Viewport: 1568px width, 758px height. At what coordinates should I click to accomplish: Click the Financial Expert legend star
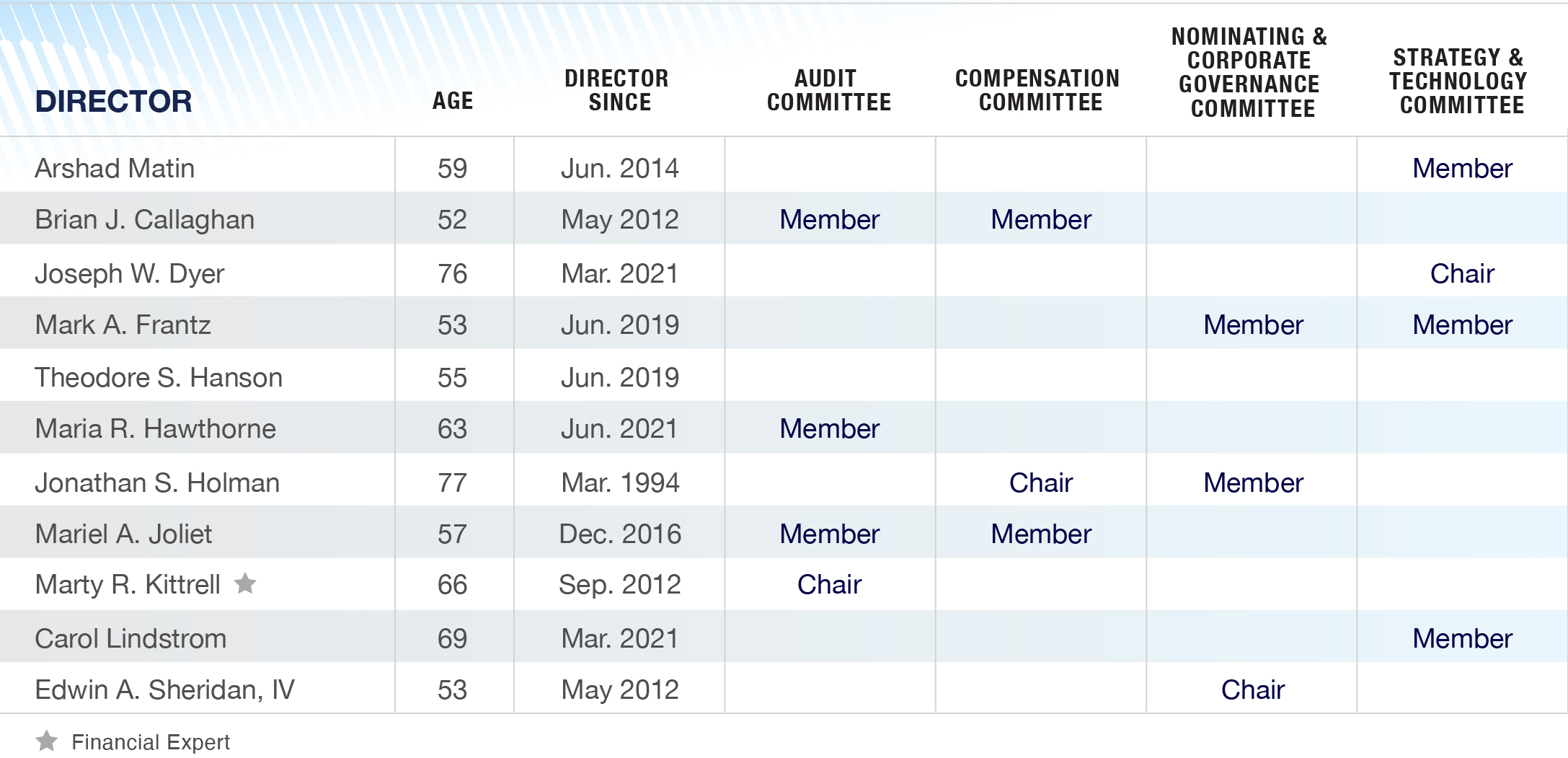pyautogui.click(x=47, y=741)
